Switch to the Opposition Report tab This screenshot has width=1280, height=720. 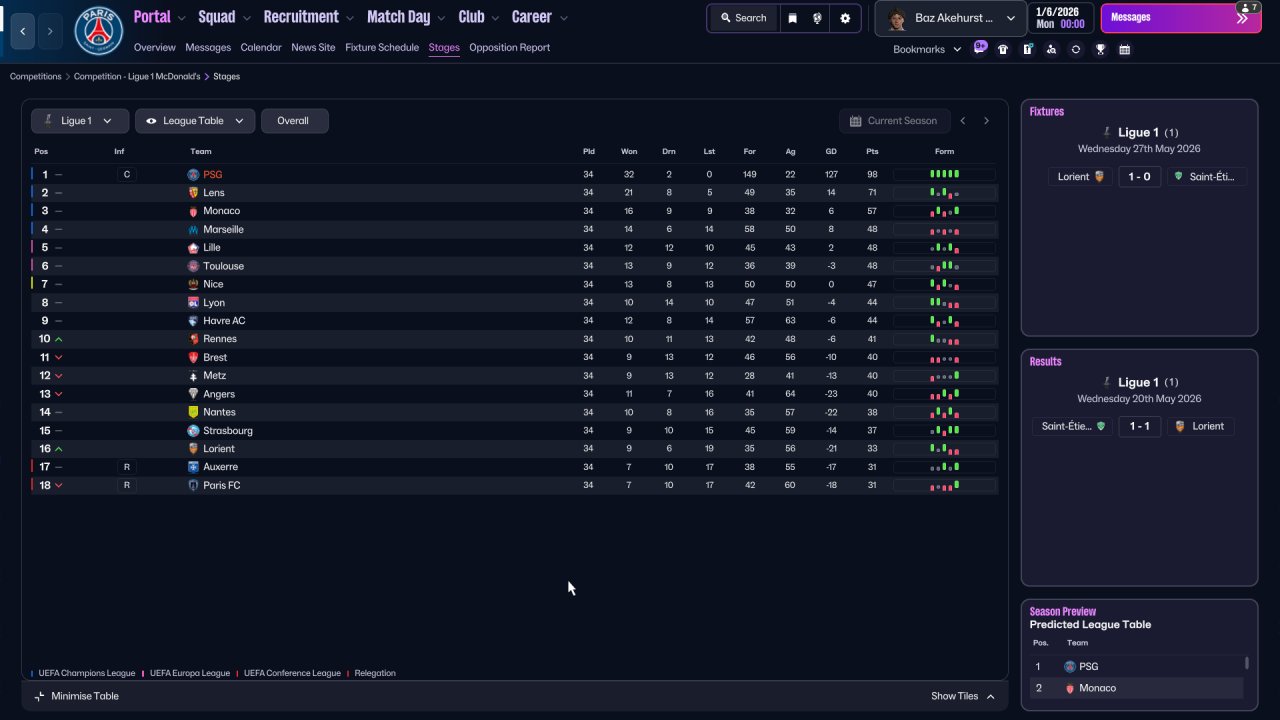(509, 47)
